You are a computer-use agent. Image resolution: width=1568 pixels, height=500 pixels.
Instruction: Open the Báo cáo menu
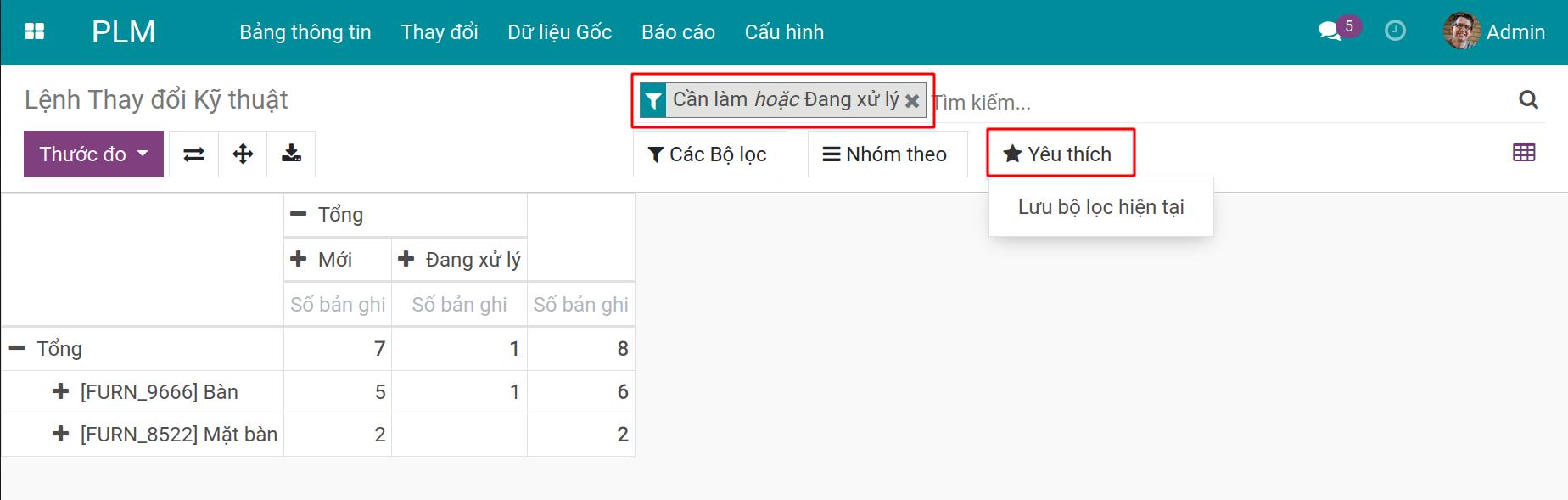tap(678, 31)
